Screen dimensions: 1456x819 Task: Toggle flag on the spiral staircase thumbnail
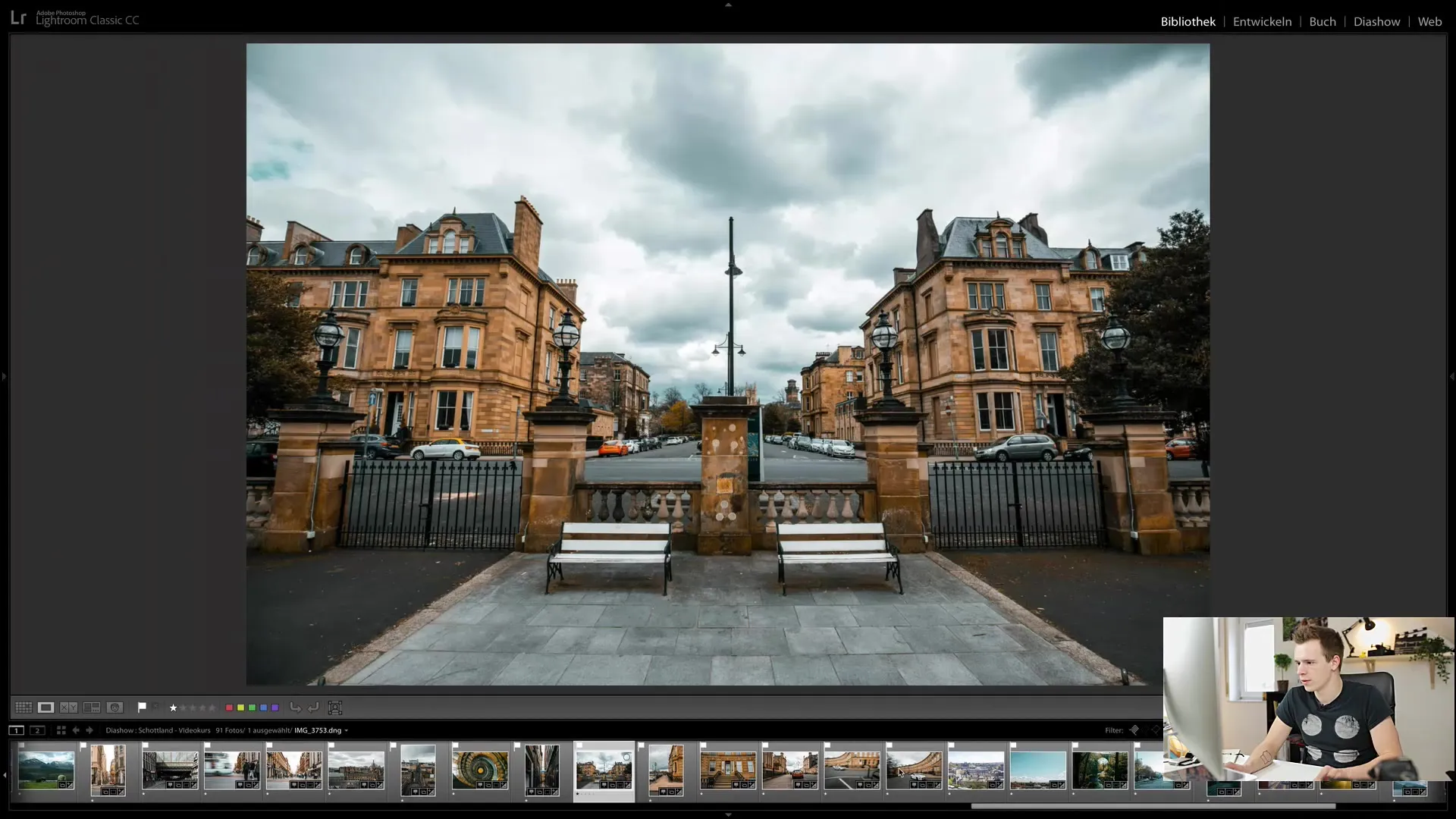tap(455, 745)
